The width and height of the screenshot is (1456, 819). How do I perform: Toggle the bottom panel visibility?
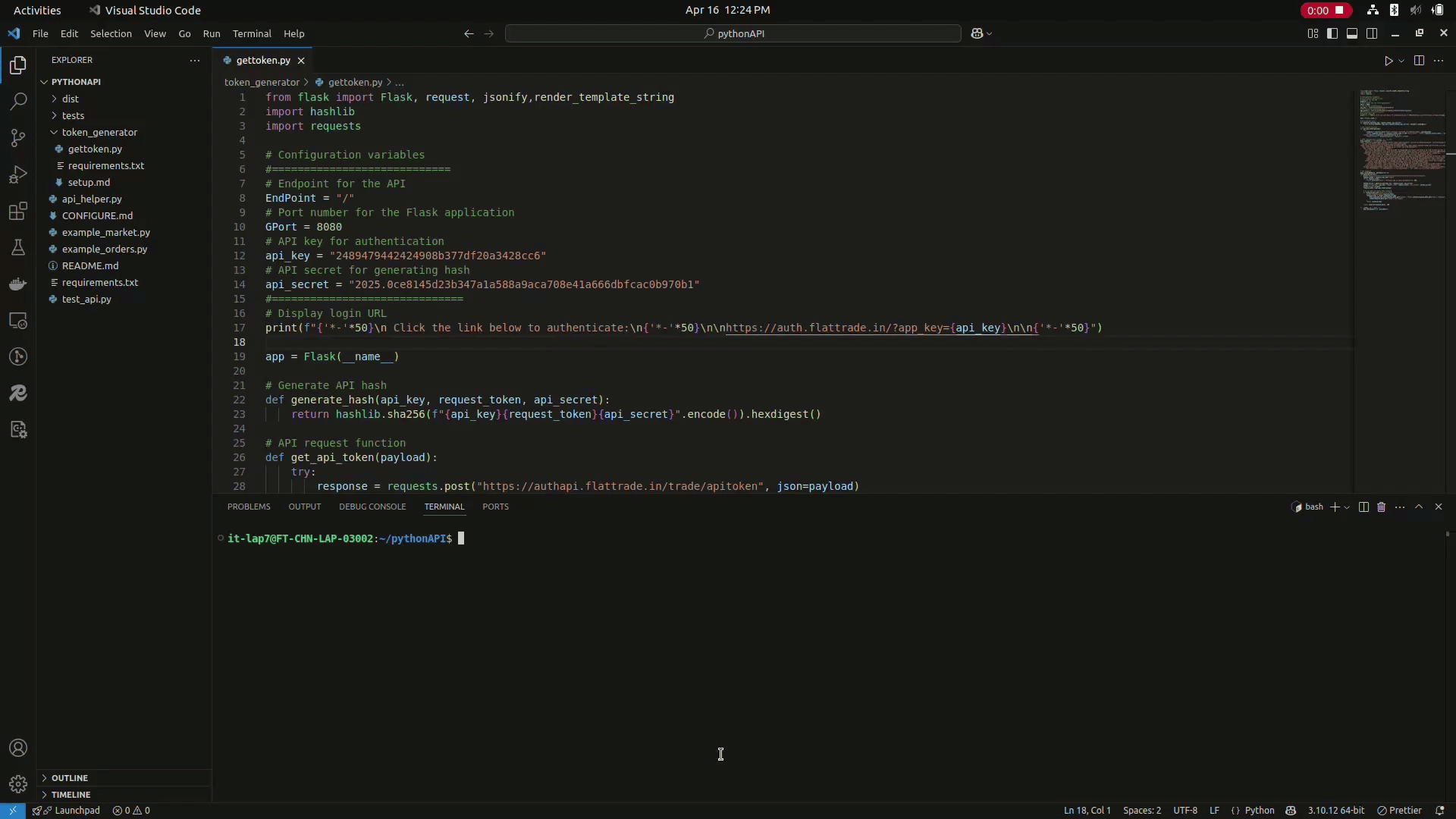[1352, 33]
